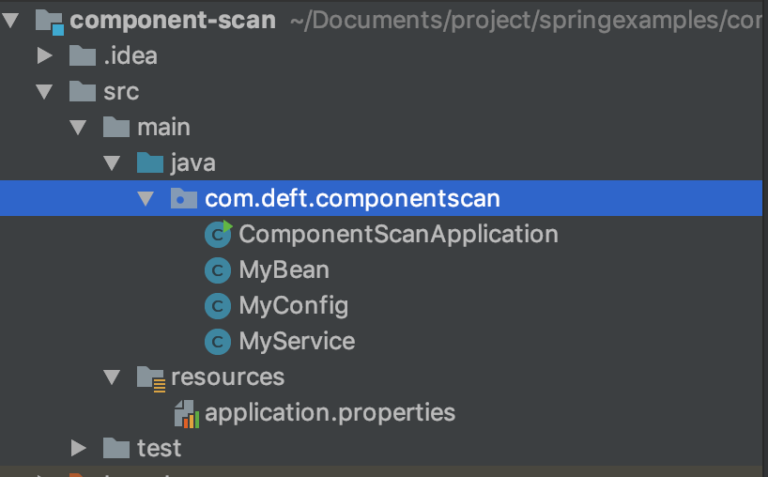Click the ComponentScanApplication runnable class icon
Image resolution: width=768 pixels, height=477 pixels.
point(218,234)
